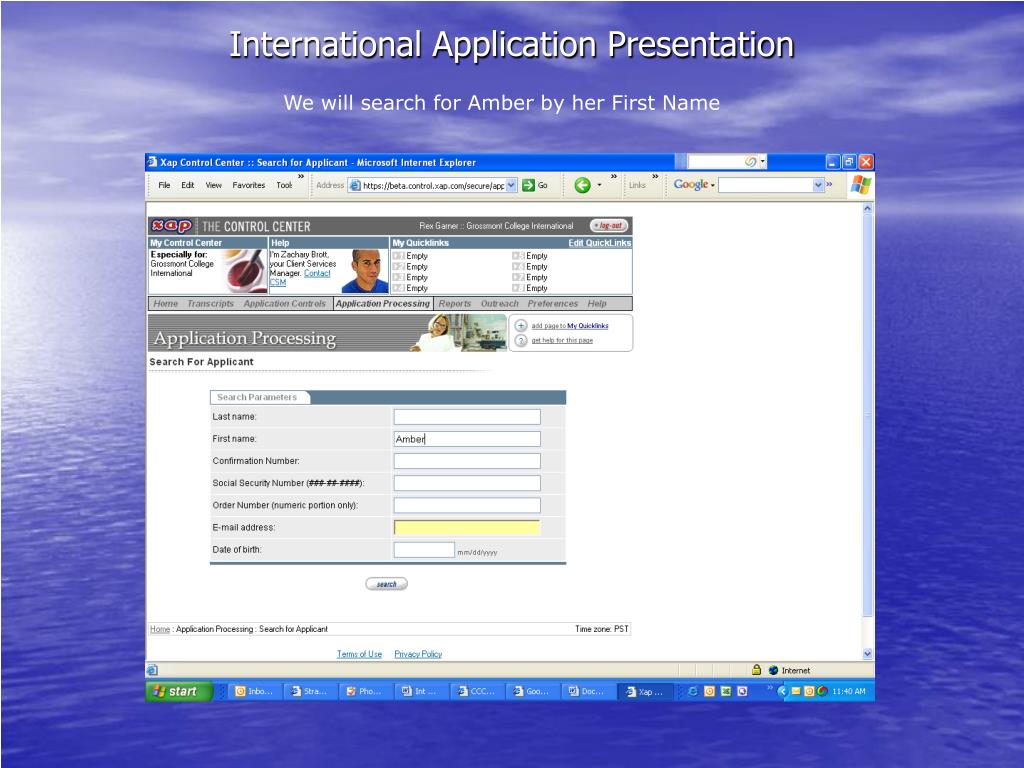Click the Confirmation Number input field
The height and width of the screenshot is (768, 1024).
(467, 461)
